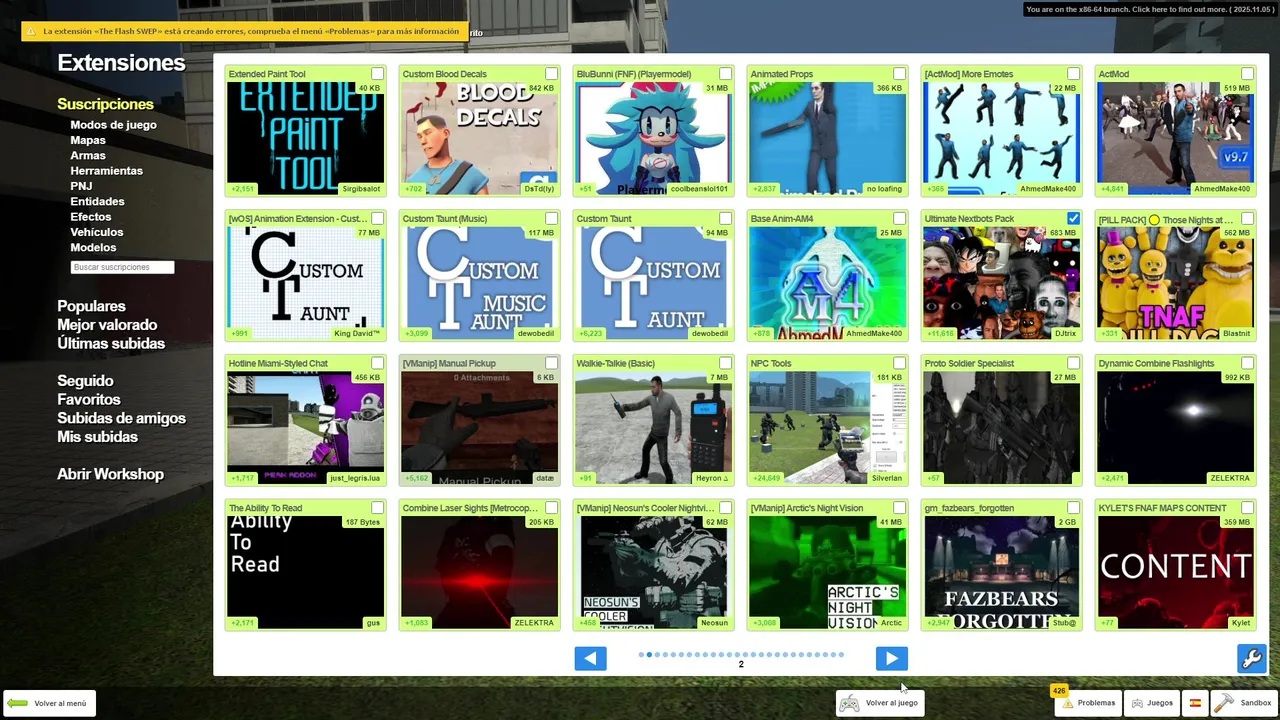Click the yellow 426 problems badge
Screen dimensions: 1280x720
tap(1059, 690)
